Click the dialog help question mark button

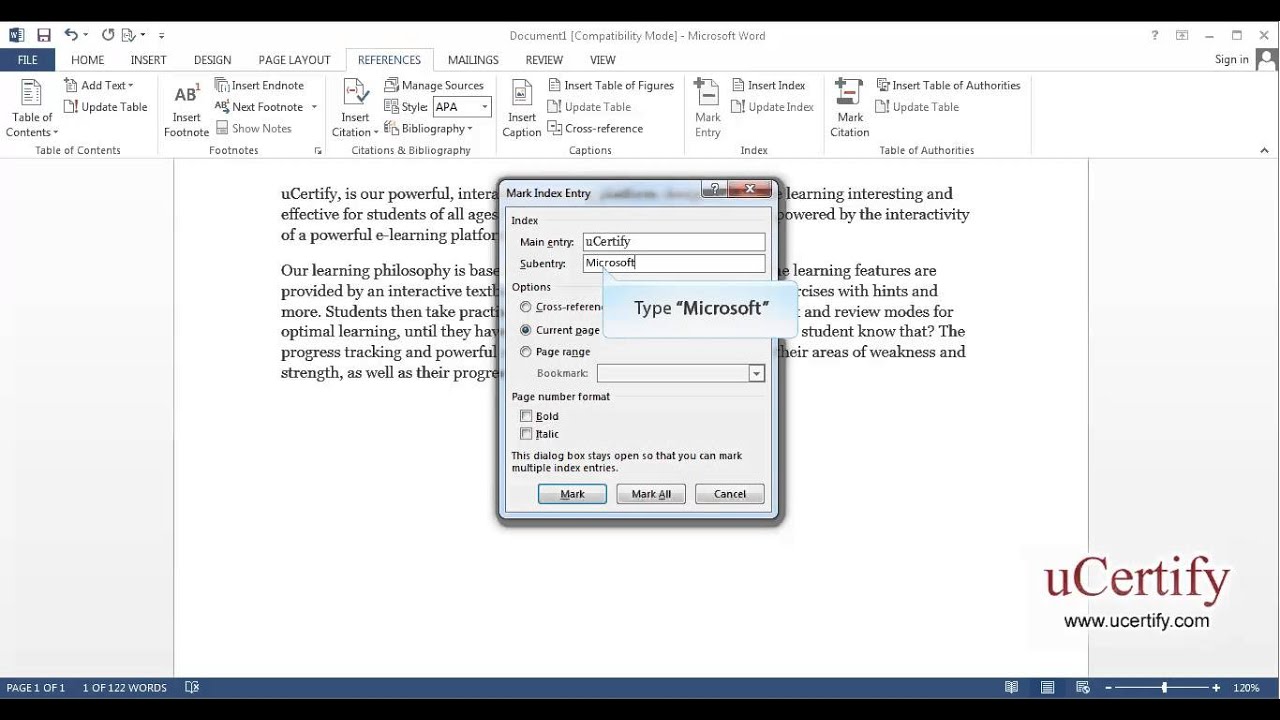tap(714, 189)
